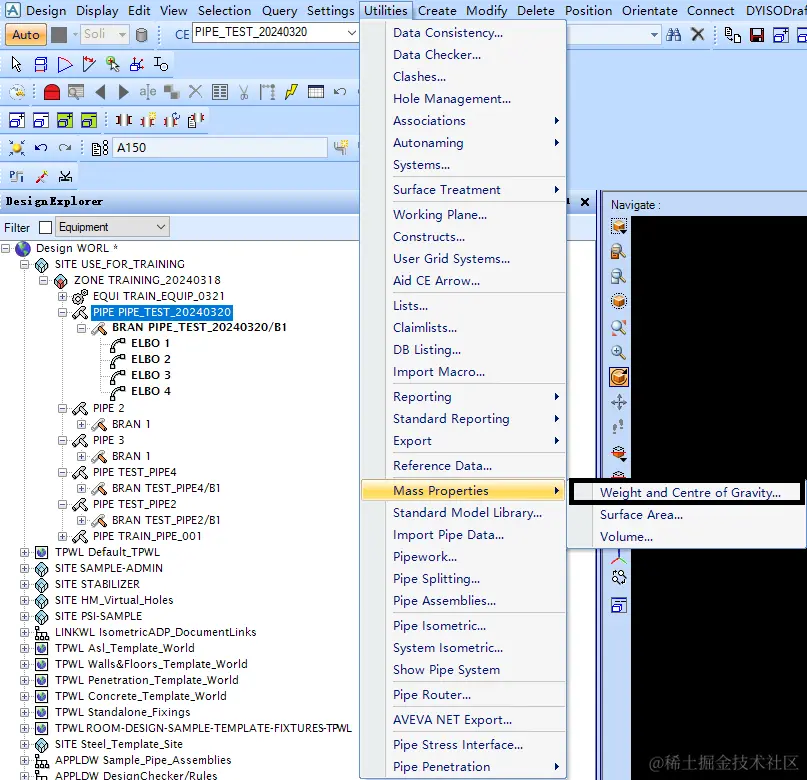Viewport: 807px width, 780px height.
Task: Select TPWL Concrete_Template_World item
Action: coord(141,696)
